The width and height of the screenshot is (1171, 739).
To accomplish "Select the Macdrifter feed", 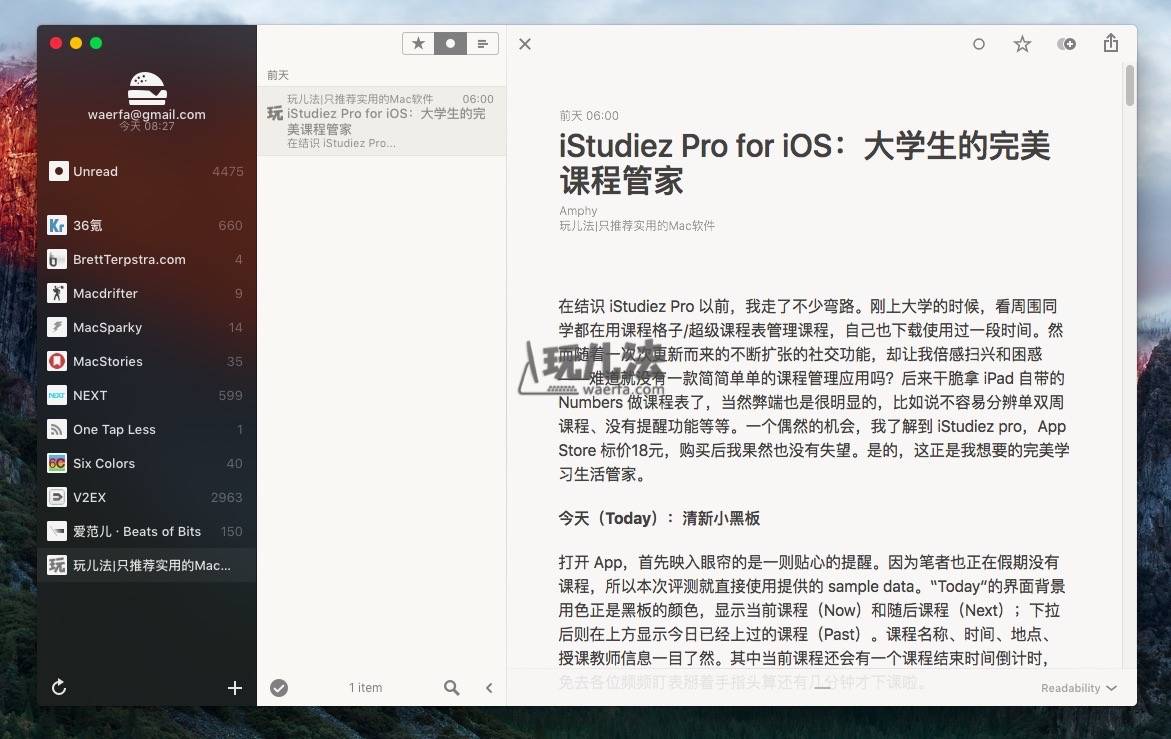I will (147, 293).
